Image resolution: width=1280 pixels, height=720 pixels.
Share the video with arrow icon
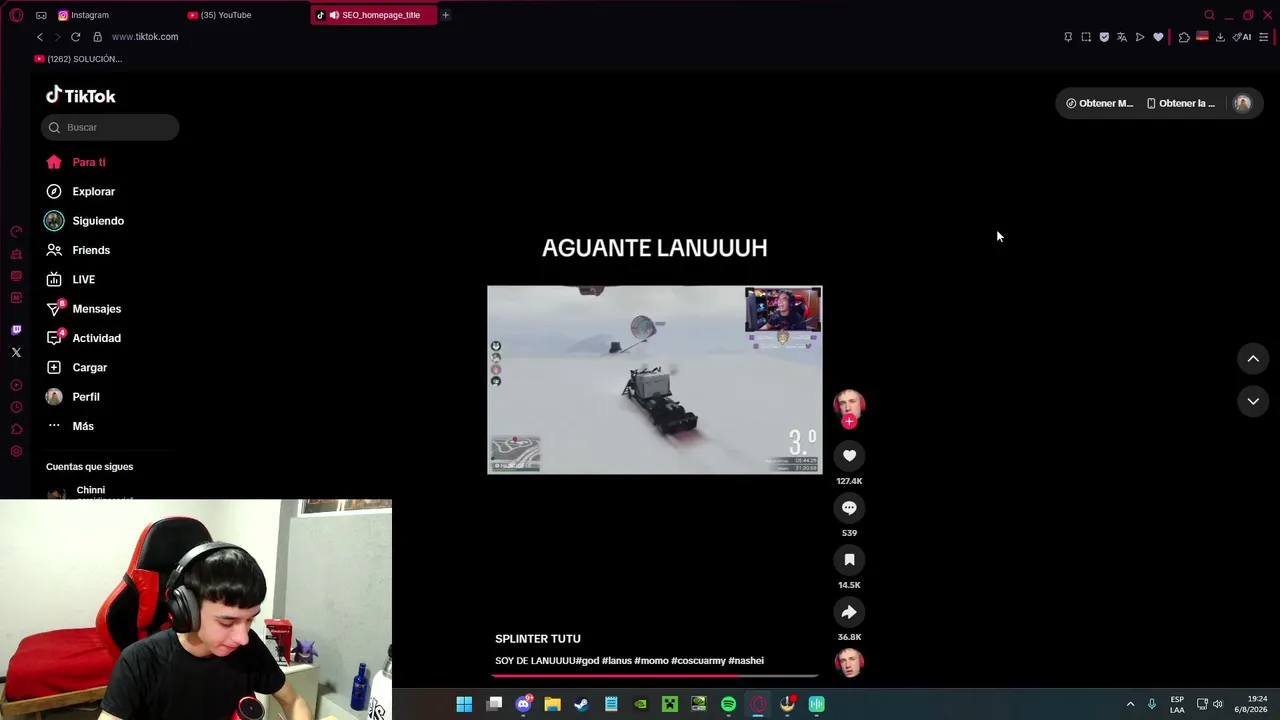point(849,612)
